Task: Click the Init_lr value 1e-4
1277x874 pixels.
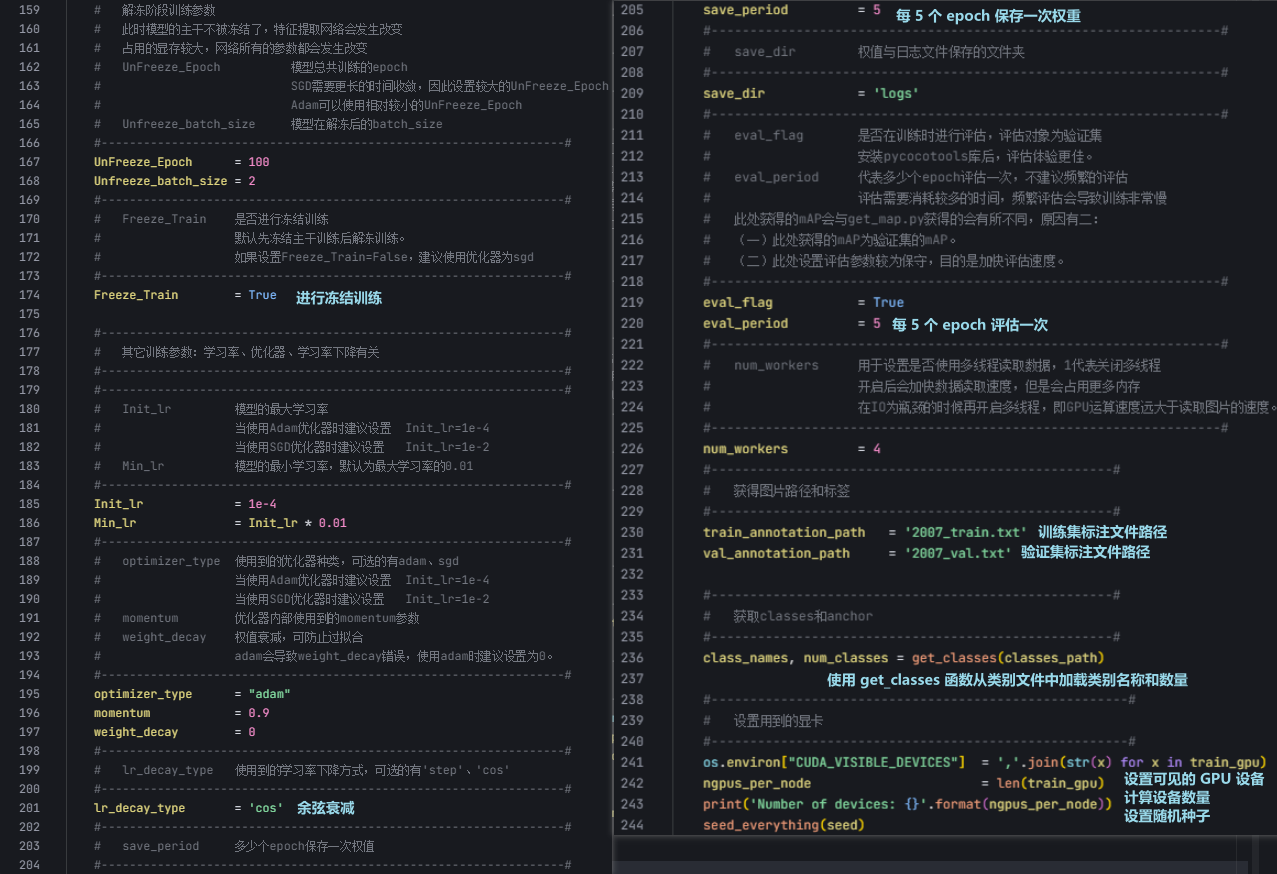Action: tap(264, 503)
